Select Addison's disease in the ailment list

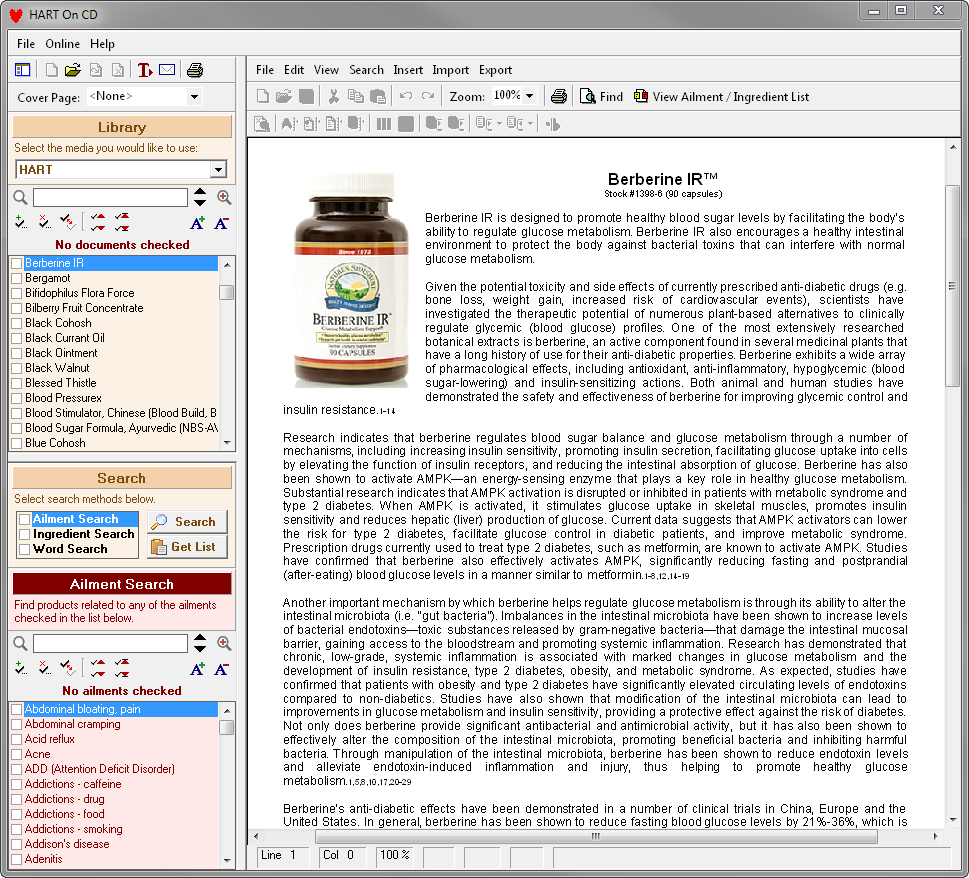[x=67, y=844]
